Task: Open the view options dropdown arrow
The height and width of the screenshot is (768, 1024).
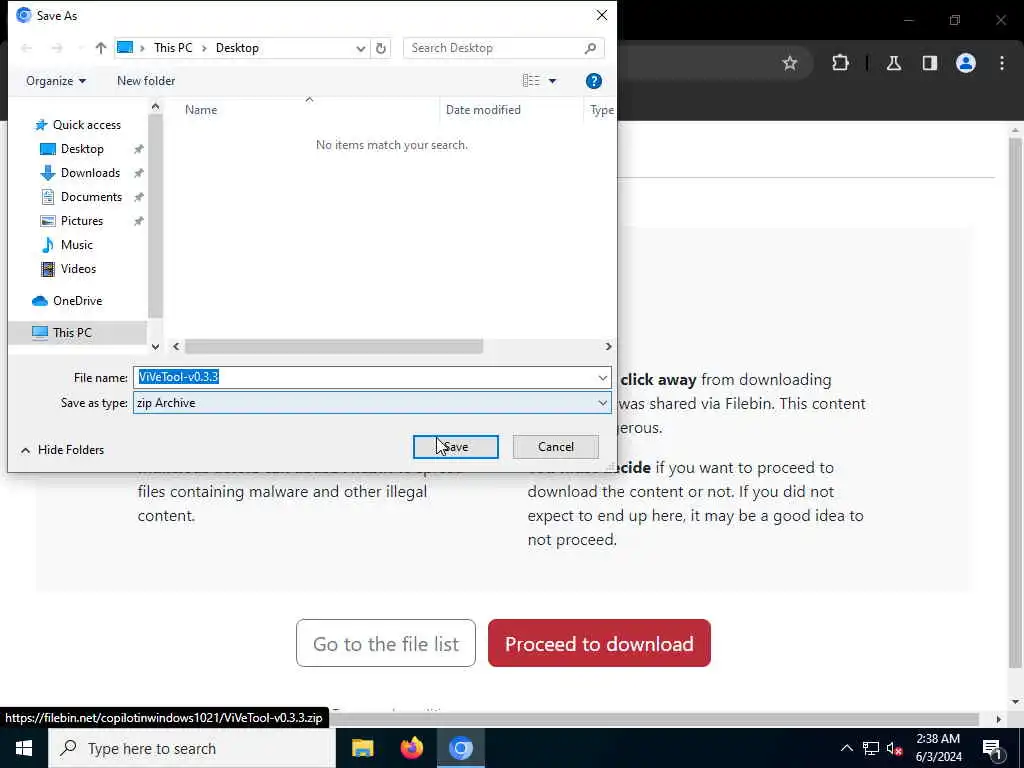Action: (552, 81)
